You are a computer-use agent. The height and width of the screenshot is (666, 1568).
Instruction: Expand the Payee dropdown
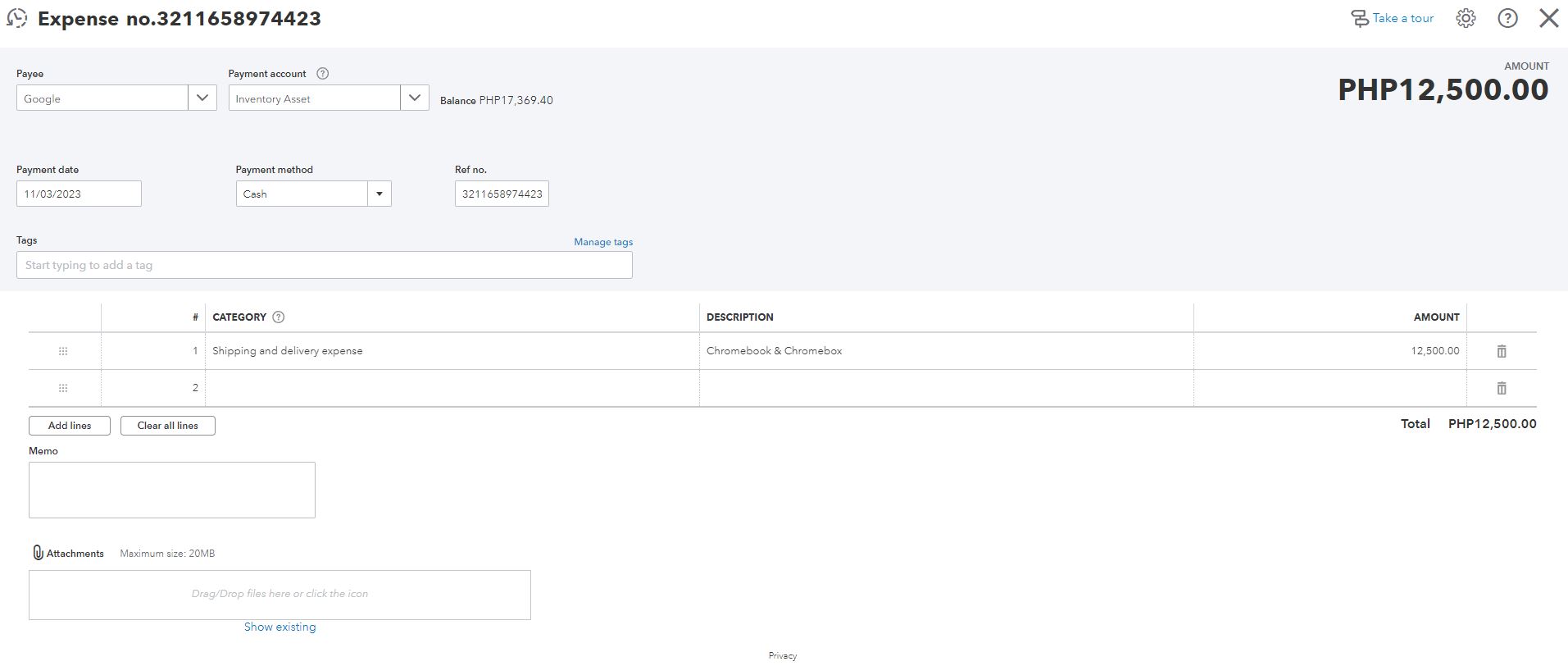202,98
